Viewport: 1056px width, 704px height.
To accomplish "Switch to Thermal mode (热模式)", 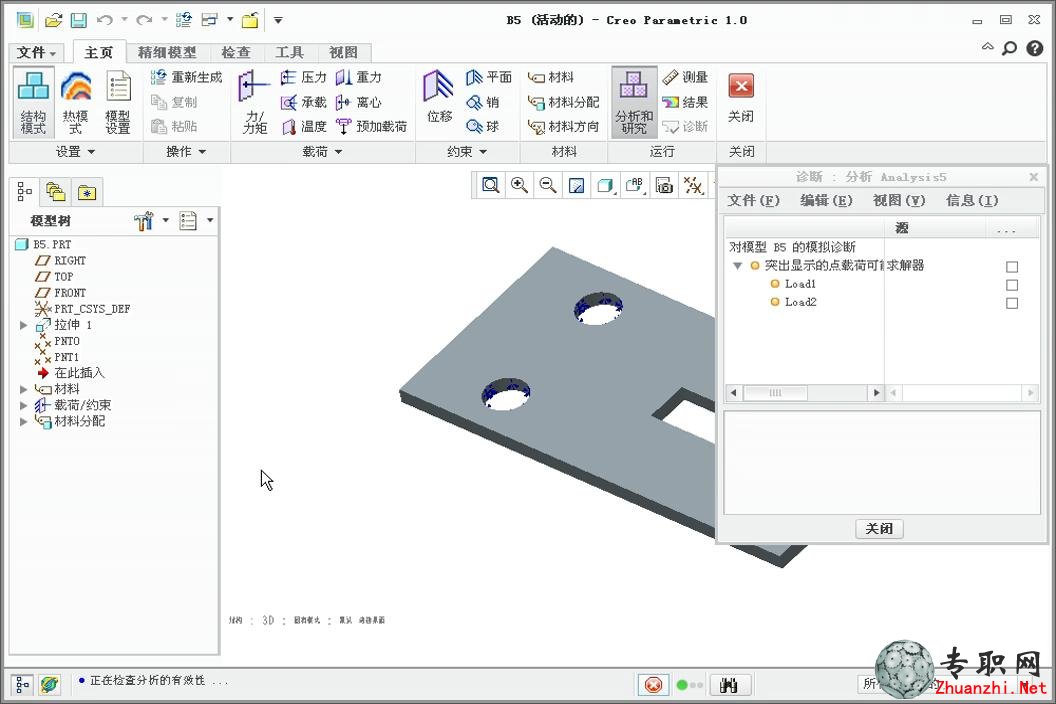I will click(75, 102).
